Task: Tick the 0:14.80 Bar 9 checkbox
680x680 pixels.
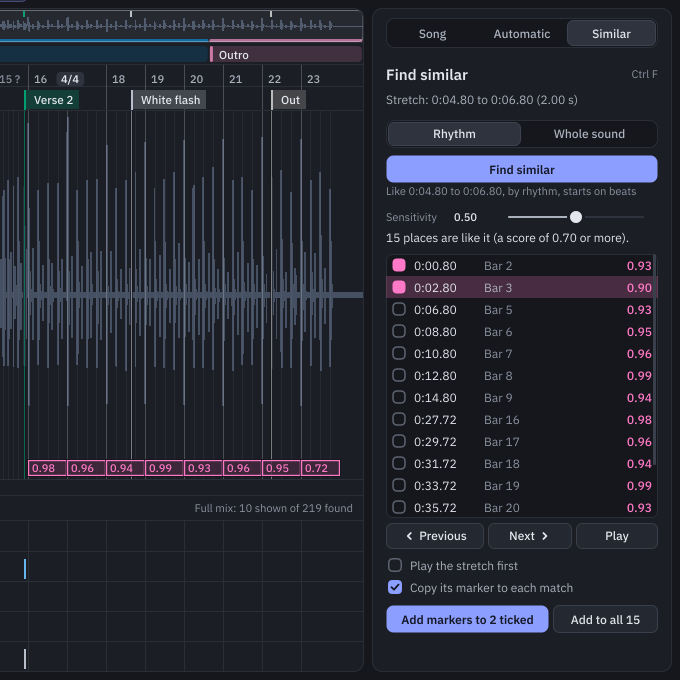Action: [x=399, y=397]
